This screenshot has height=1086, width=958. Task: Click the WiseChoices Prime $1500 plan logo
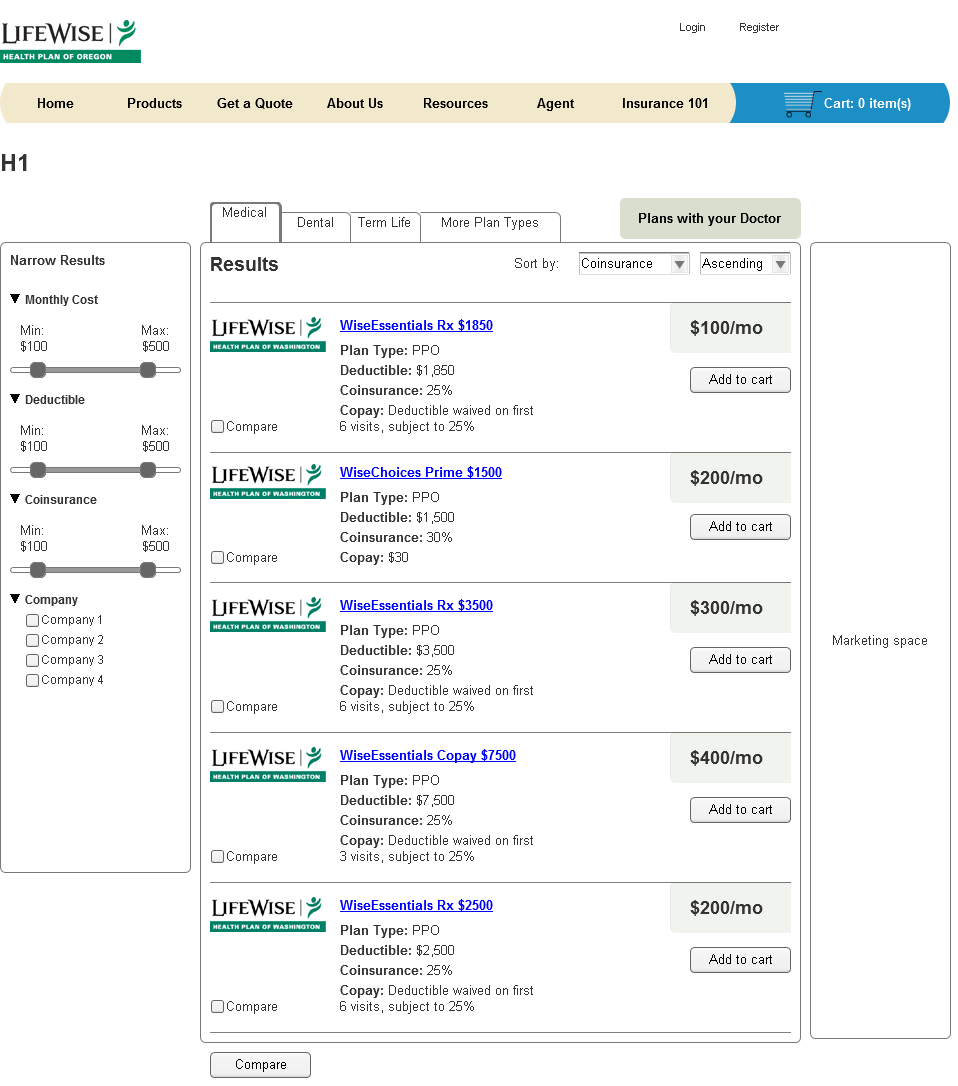tap(268, 481)
